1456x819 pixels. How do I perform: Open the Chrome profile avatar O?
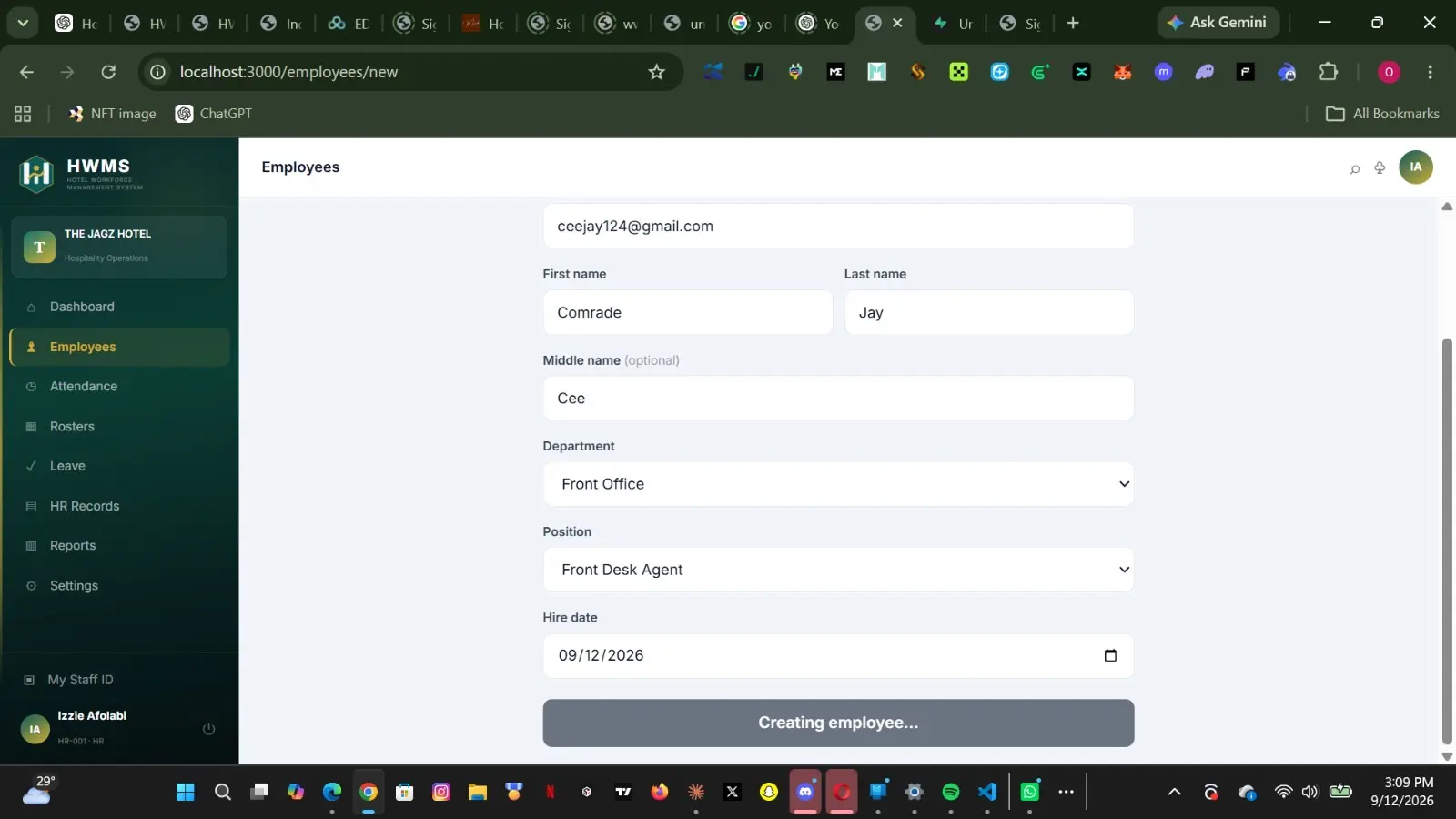tap(1389, 72)
